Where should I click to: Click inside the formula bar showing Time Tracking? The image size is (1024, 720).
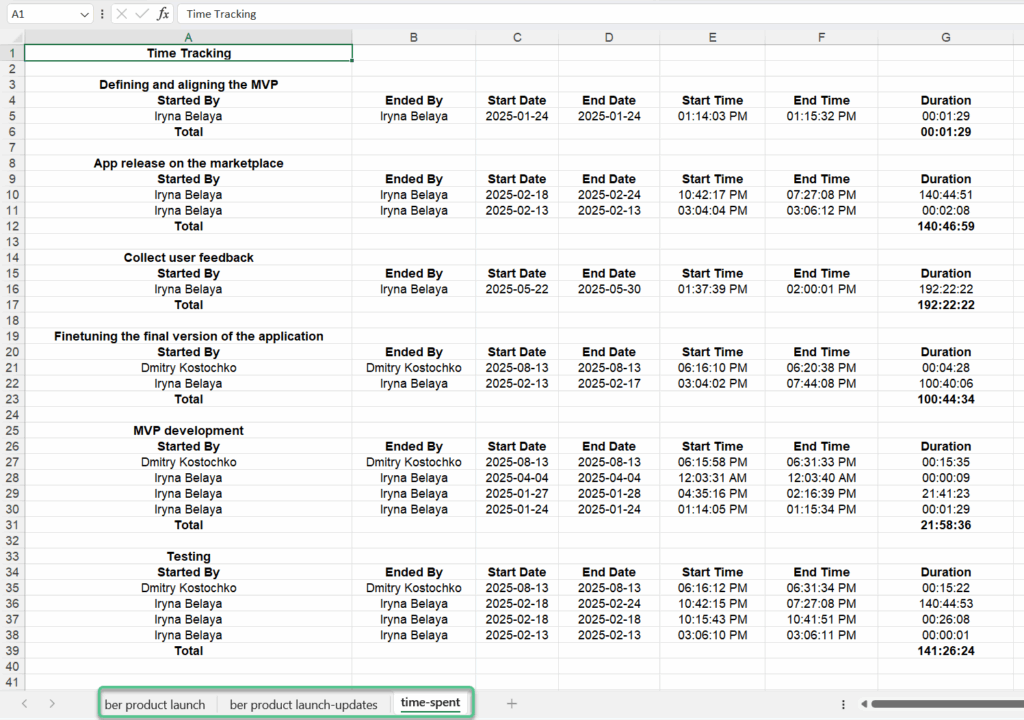[x=300, y=13]
